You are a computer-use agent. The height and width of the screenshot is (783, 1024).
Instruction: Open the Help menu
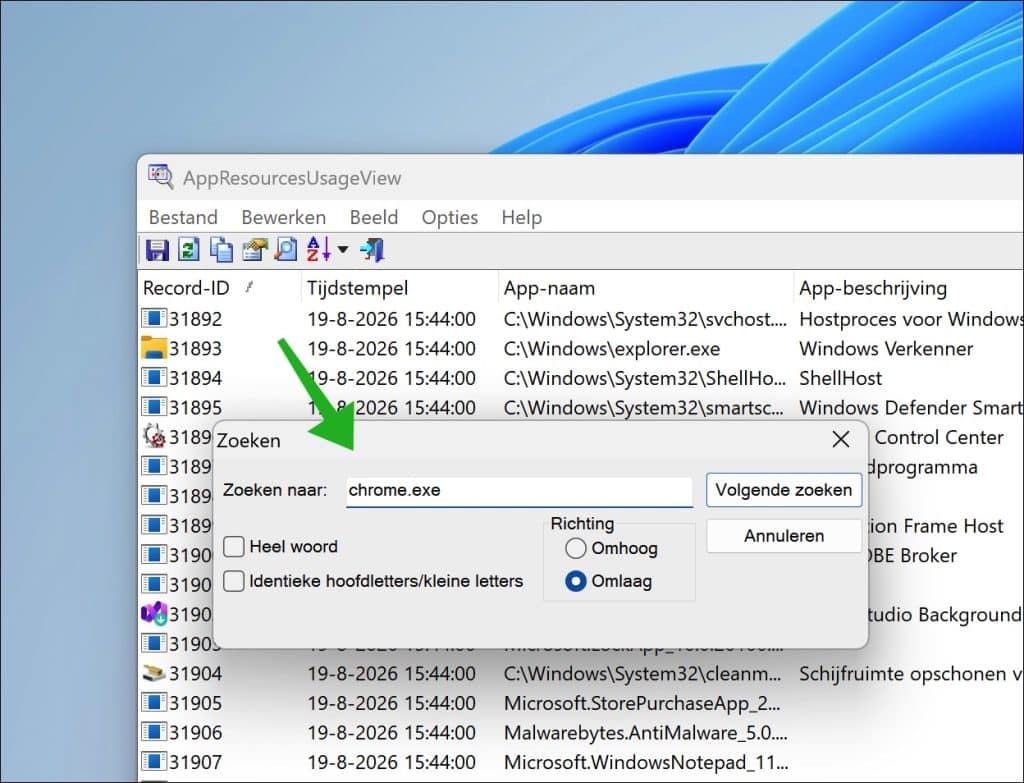[522, 217]
